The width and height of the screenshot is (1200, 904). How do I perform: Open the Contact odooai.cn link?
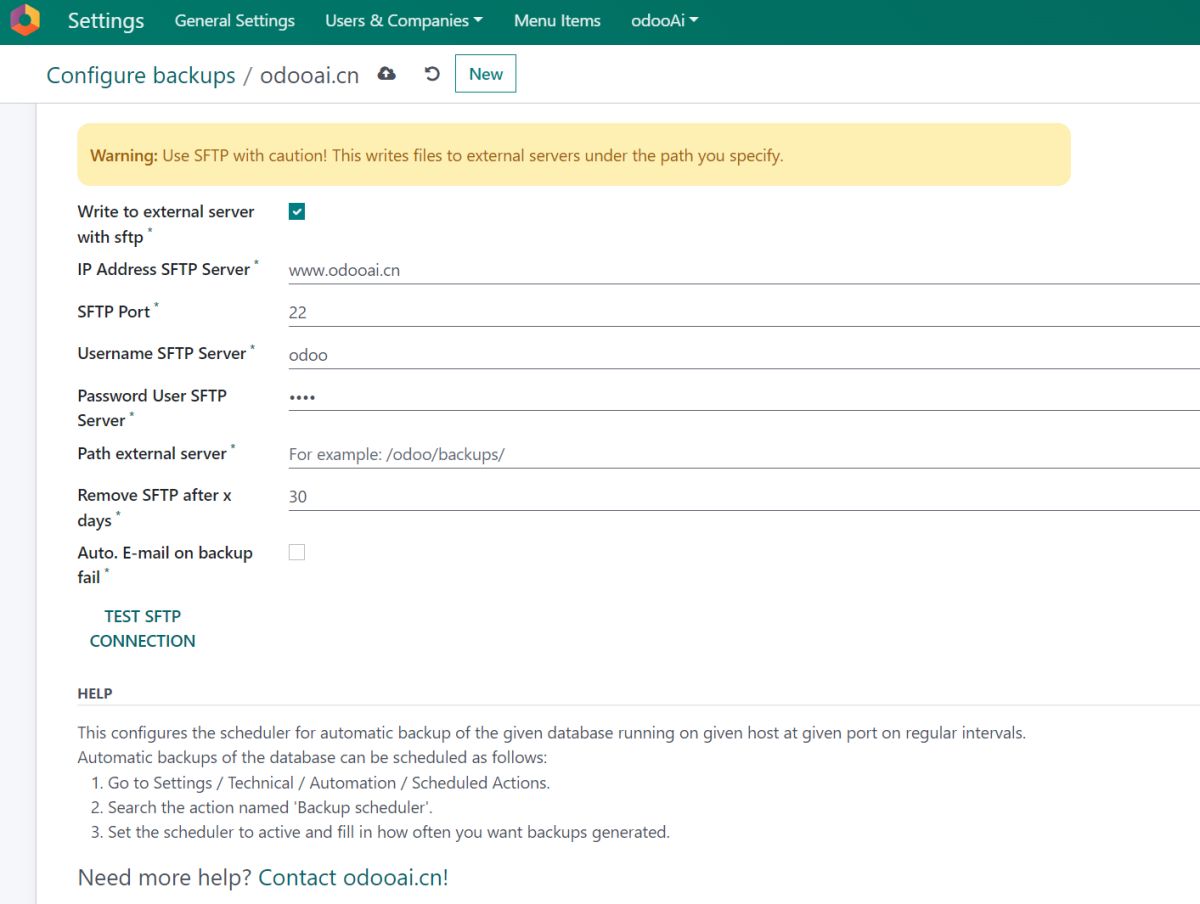[x=353, y=877]
